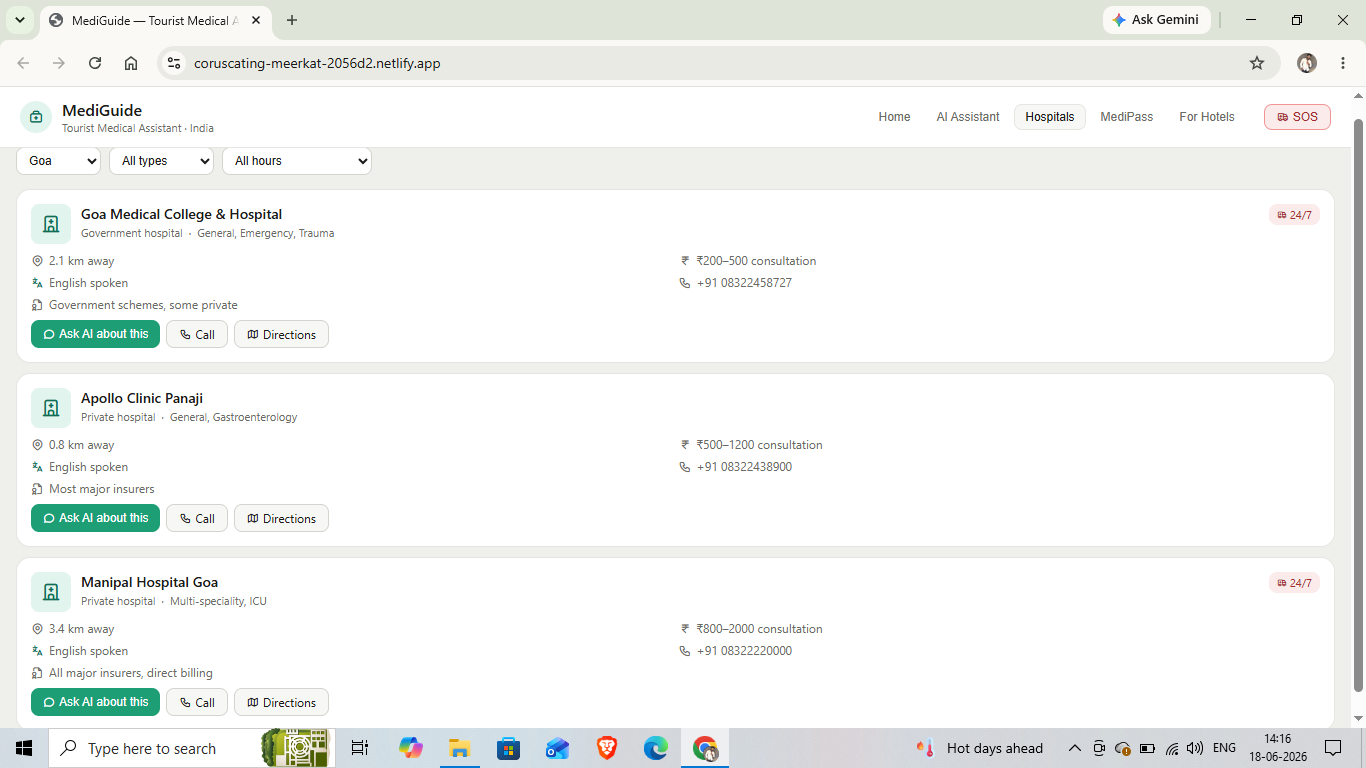Open the volume icon in system tray
The width and height of the screenshot is (1366, 768).
click(1194, 748)
